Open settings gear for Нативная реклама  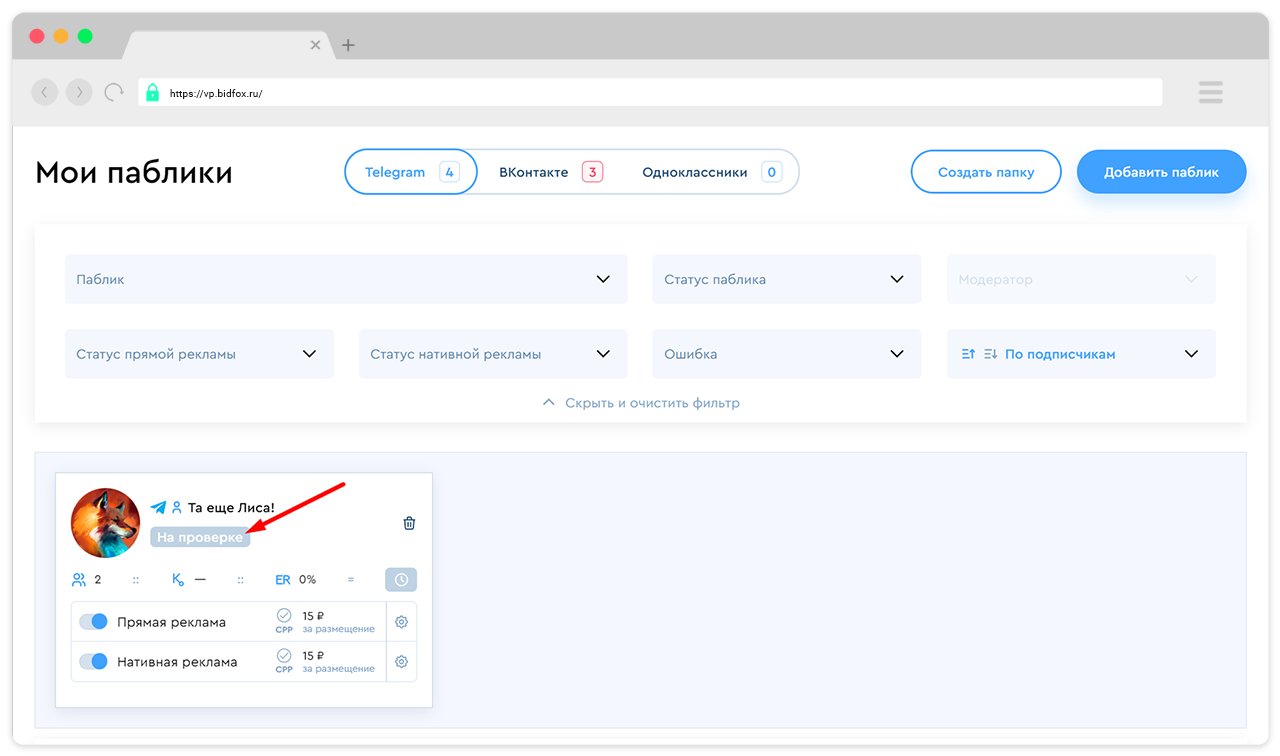point(401,662)
